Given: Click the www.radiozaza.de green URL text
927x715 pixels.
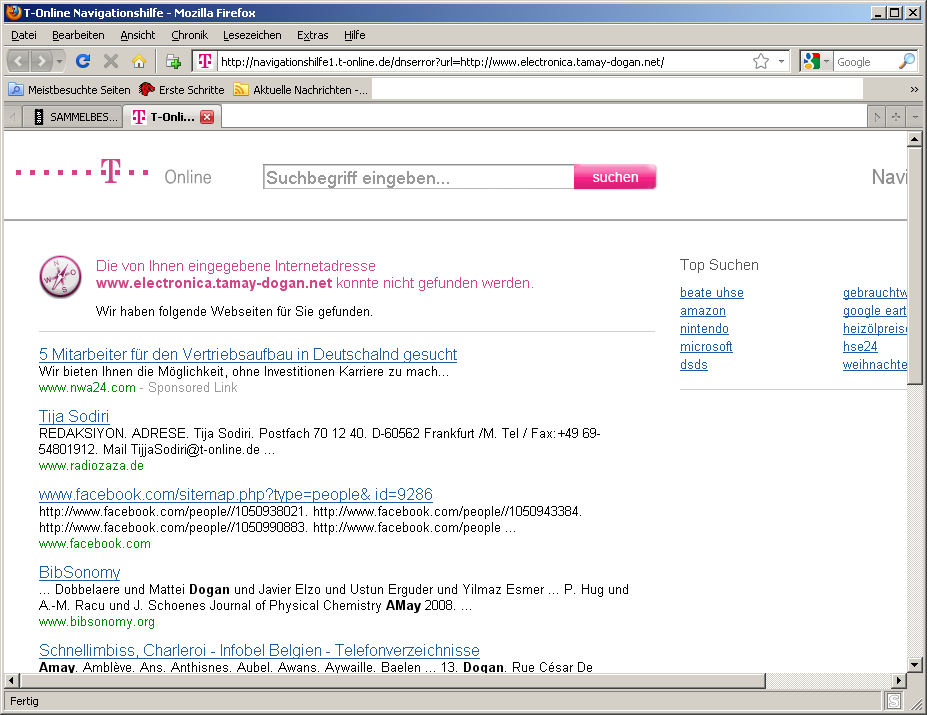Looking at the screenshot, I should pos(91,465).
